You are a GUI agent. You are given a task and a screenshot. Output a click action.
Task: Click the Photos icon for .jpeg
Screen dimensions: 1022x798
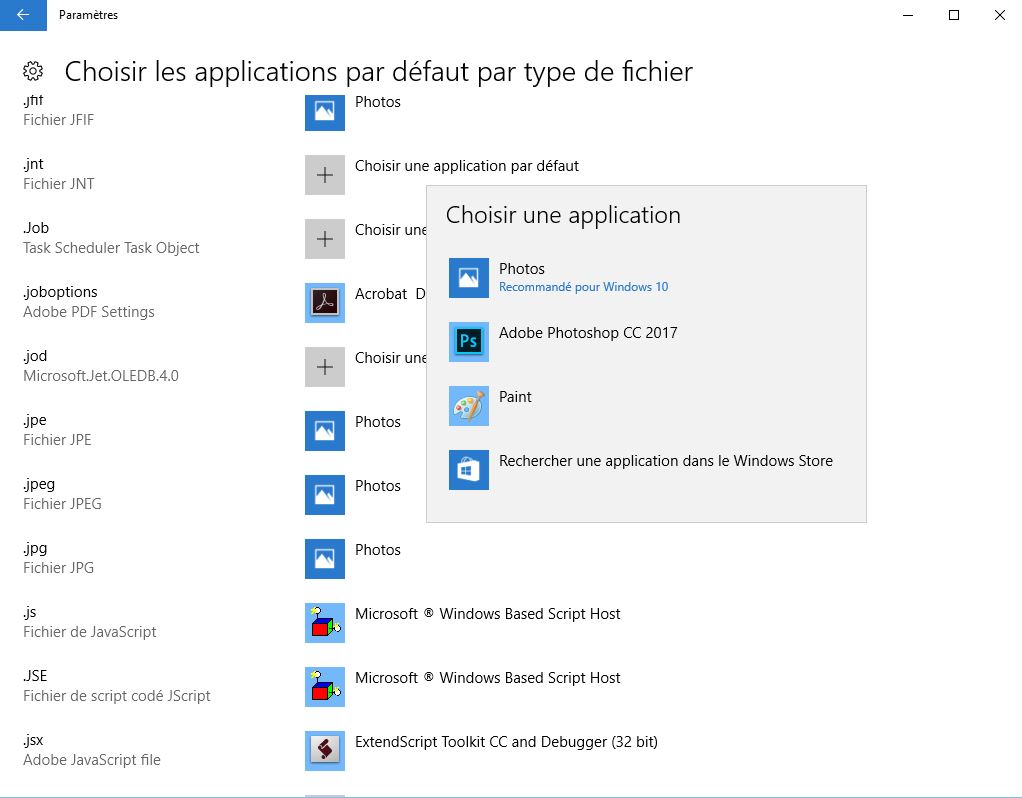[325, 494]
